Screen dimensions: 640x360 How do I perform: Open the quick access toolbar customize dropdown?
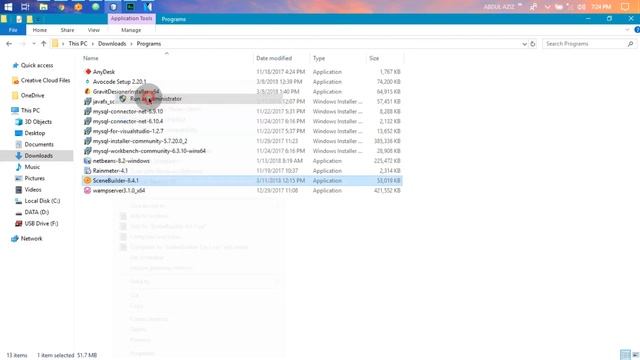(x=38, y=20)
